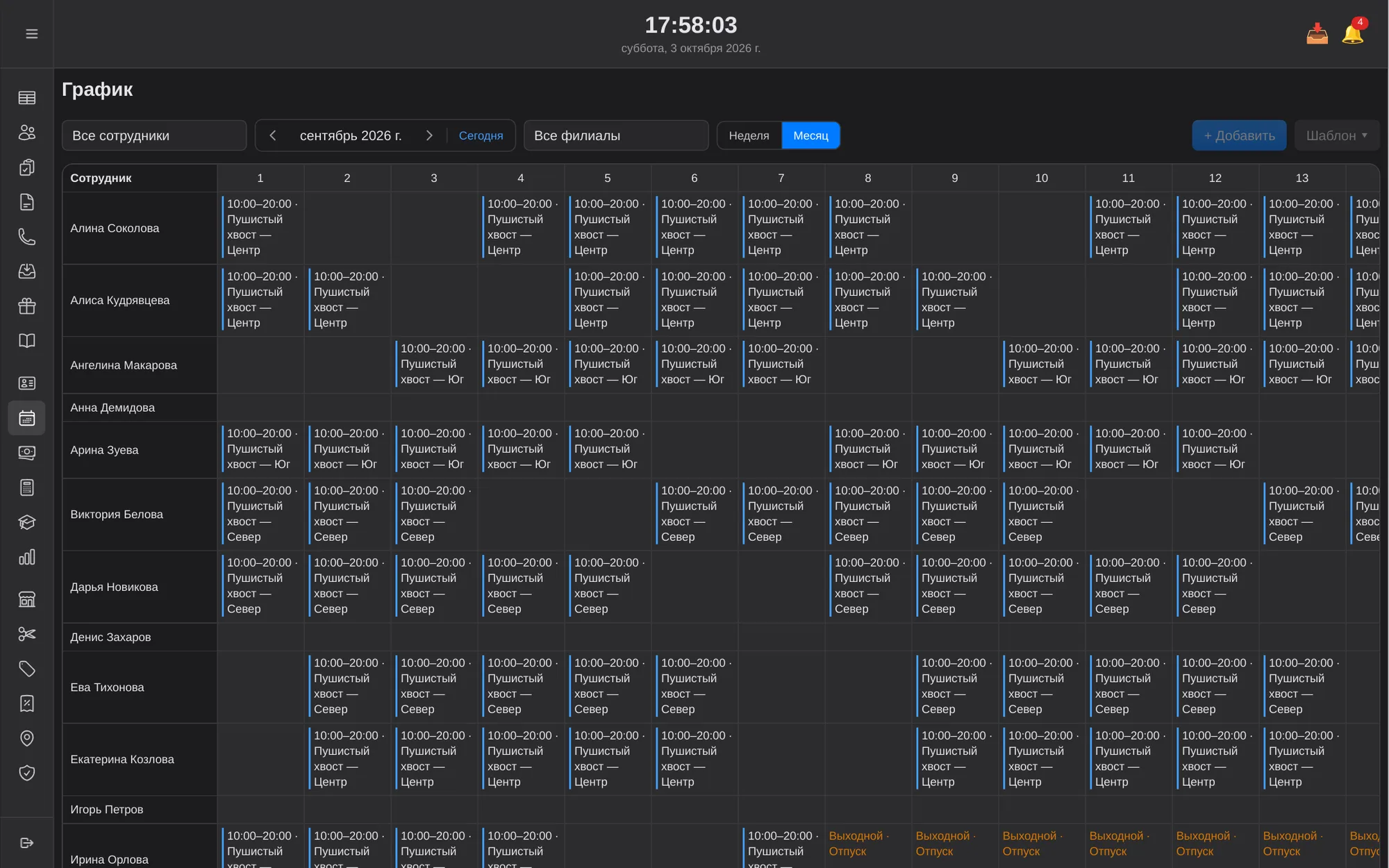This screenshot has width=1389, height=868.
Task: Click the сентябрь 2026 г. month label
Action: 351,135
